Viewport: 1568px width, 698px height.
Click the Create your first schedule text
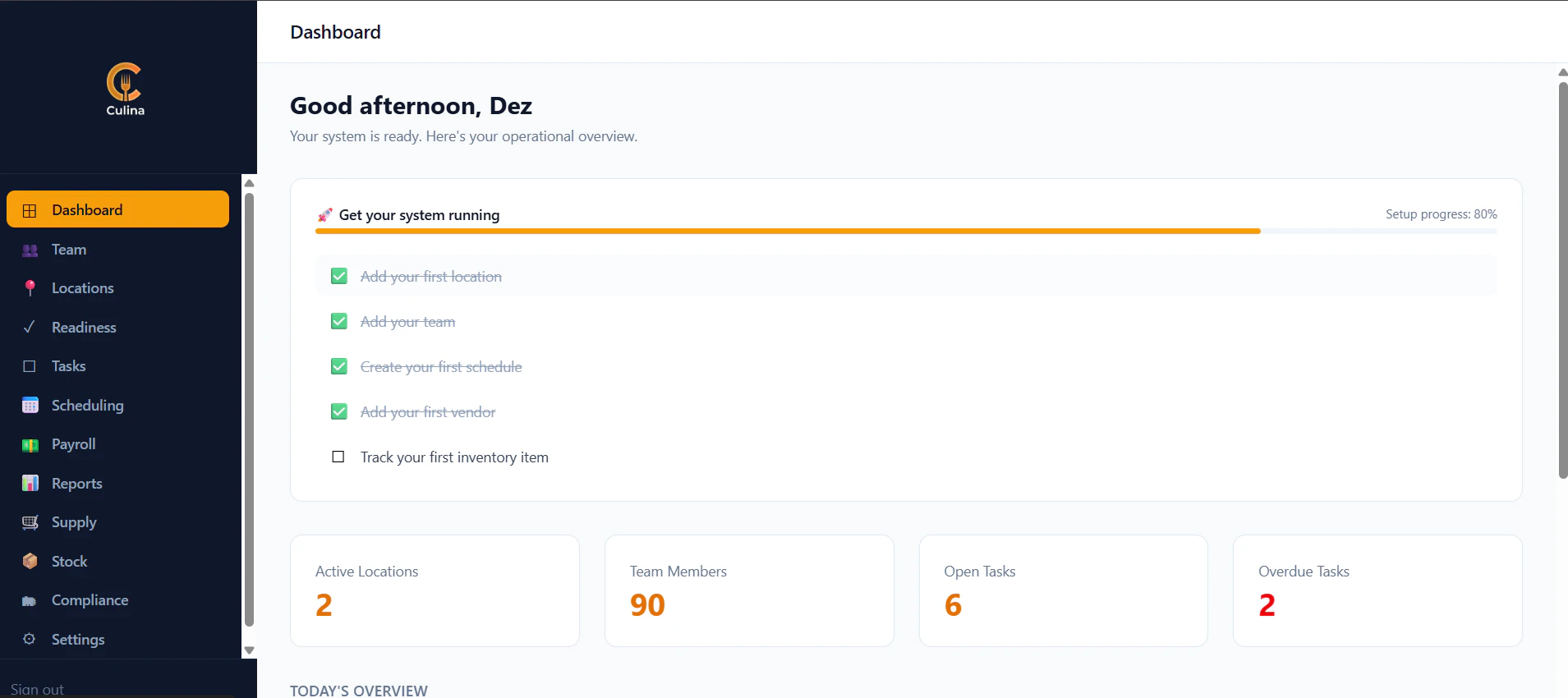click(x=441, y=367)
